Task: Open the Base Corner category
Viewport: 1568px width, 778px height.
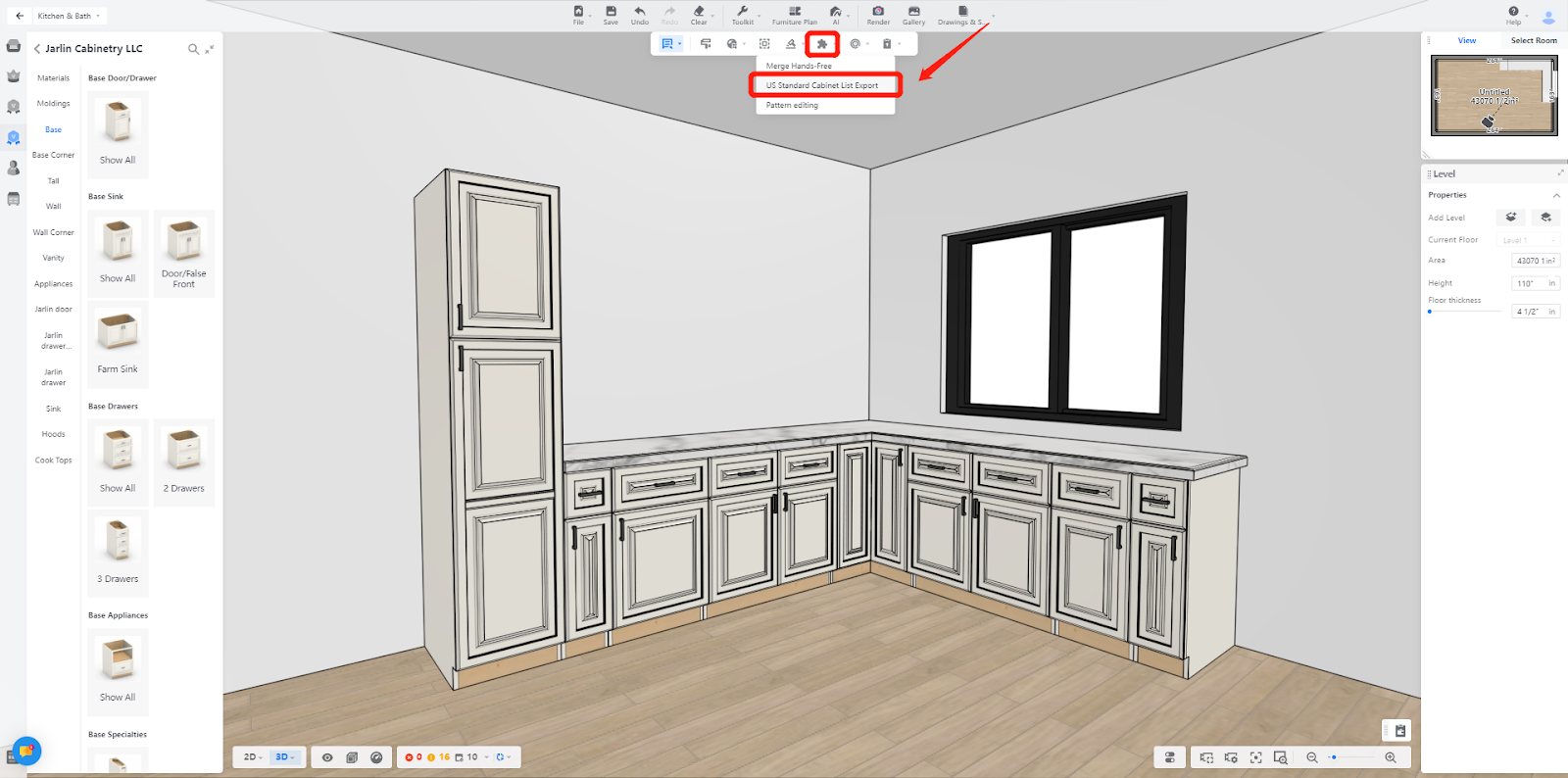Action: pyautogui.click(x=53, y=155)
